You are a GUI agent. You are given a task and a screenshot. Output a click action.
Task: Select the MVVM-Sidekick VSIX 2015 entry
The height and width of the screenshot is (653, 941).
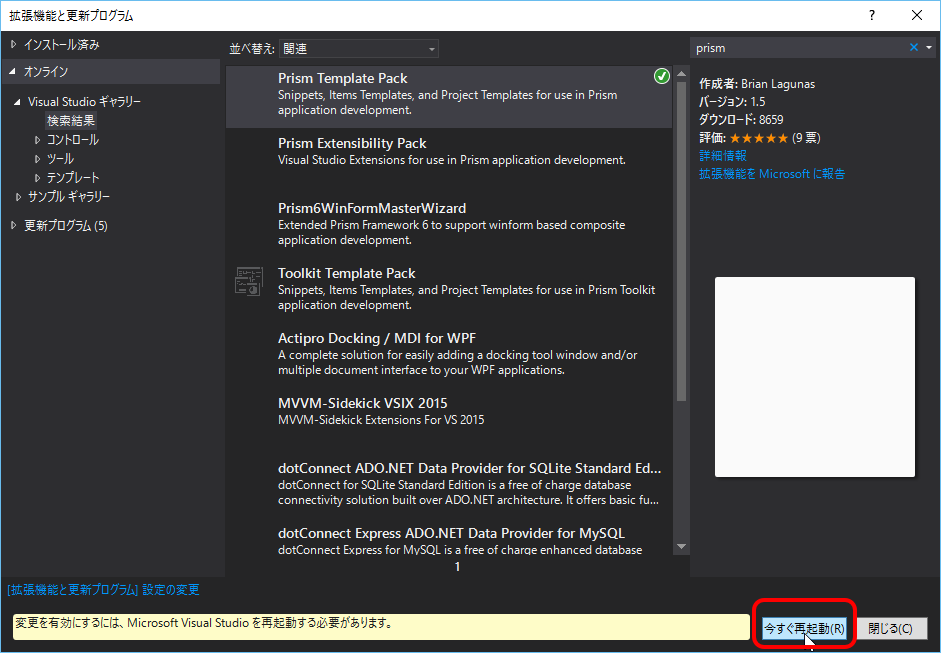pyautogui.click(x=449, y=420)
